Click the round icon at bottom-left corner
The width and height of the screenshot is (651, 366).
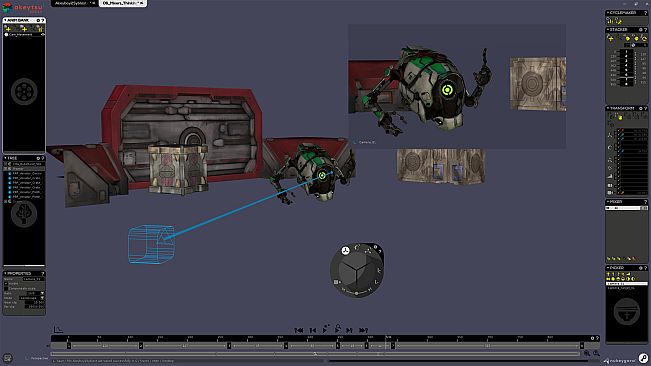point(7,358)
